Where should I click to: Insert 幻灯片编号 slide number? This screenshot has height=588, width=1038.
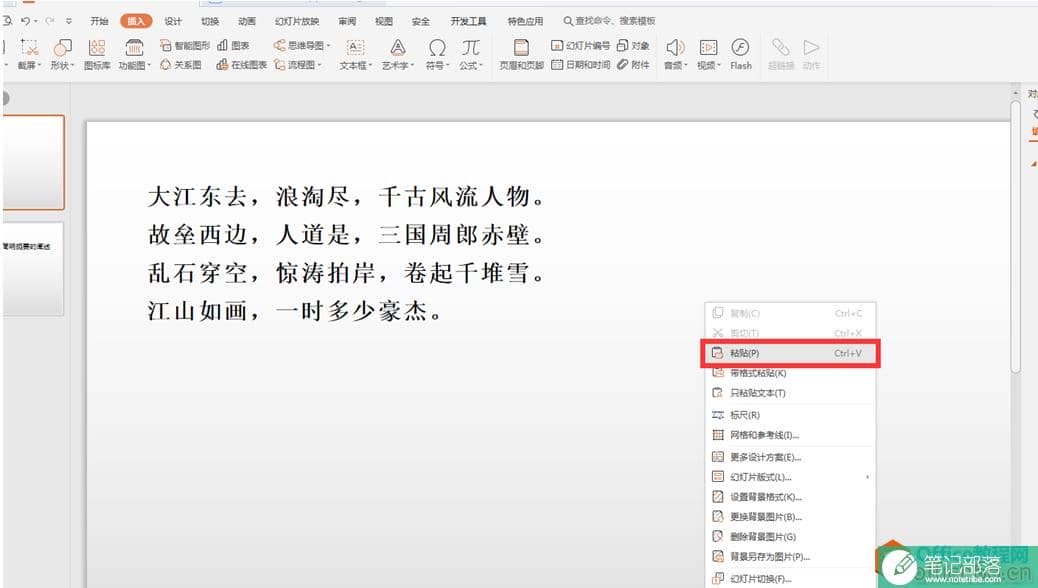pos(581,46)
